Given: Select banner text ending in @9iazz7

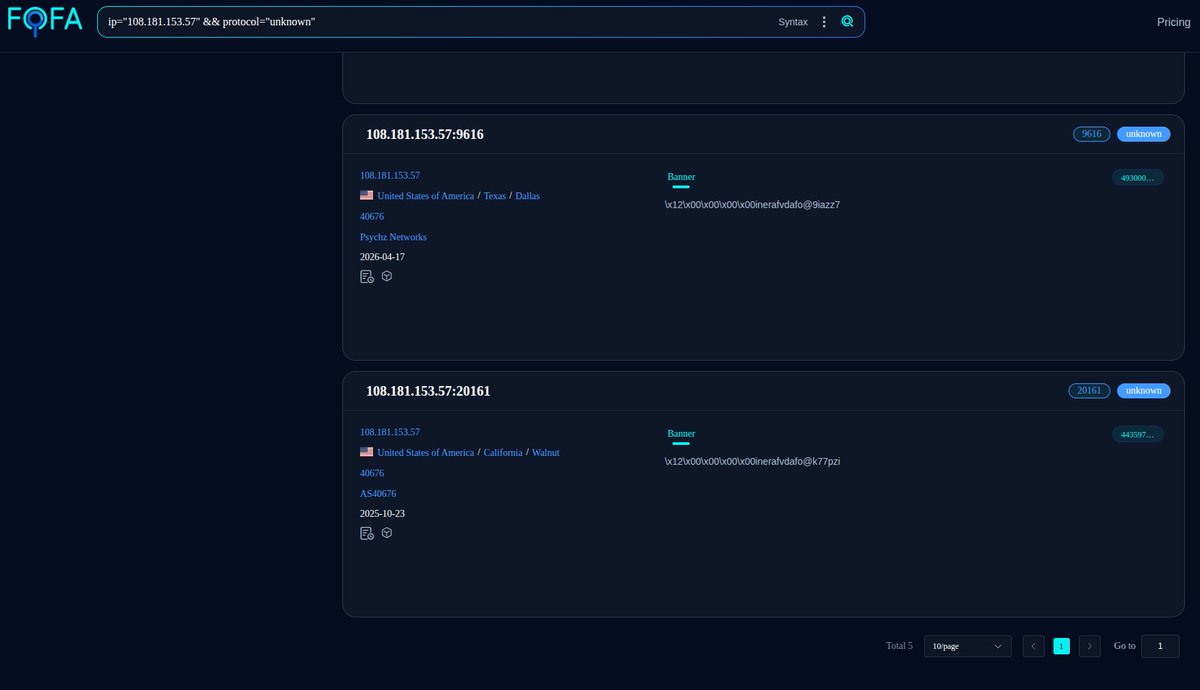Looking at the screenshot, I should 752,205.
